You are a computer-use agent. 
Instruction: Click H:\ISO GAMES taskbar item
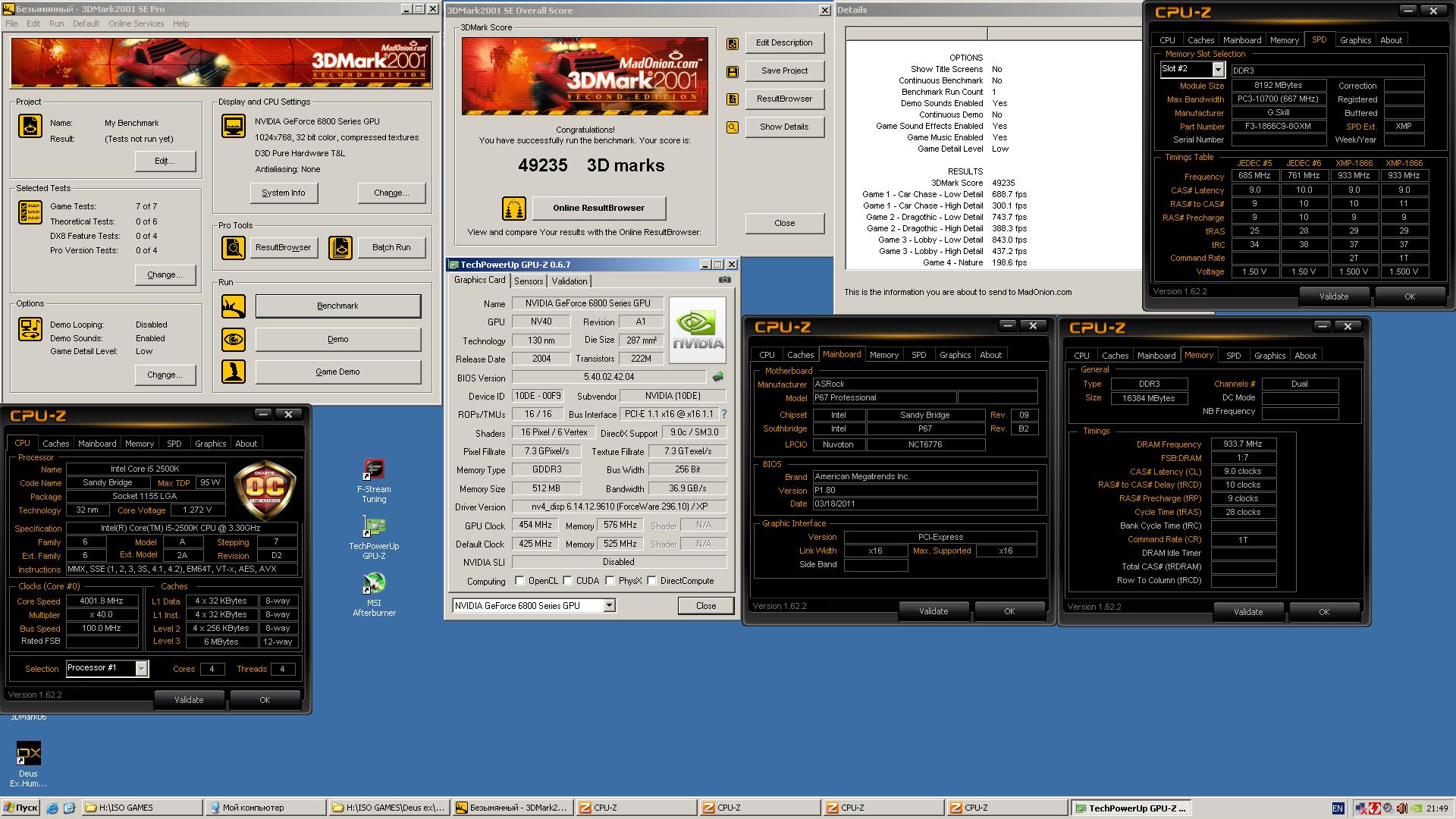[141, 808]
